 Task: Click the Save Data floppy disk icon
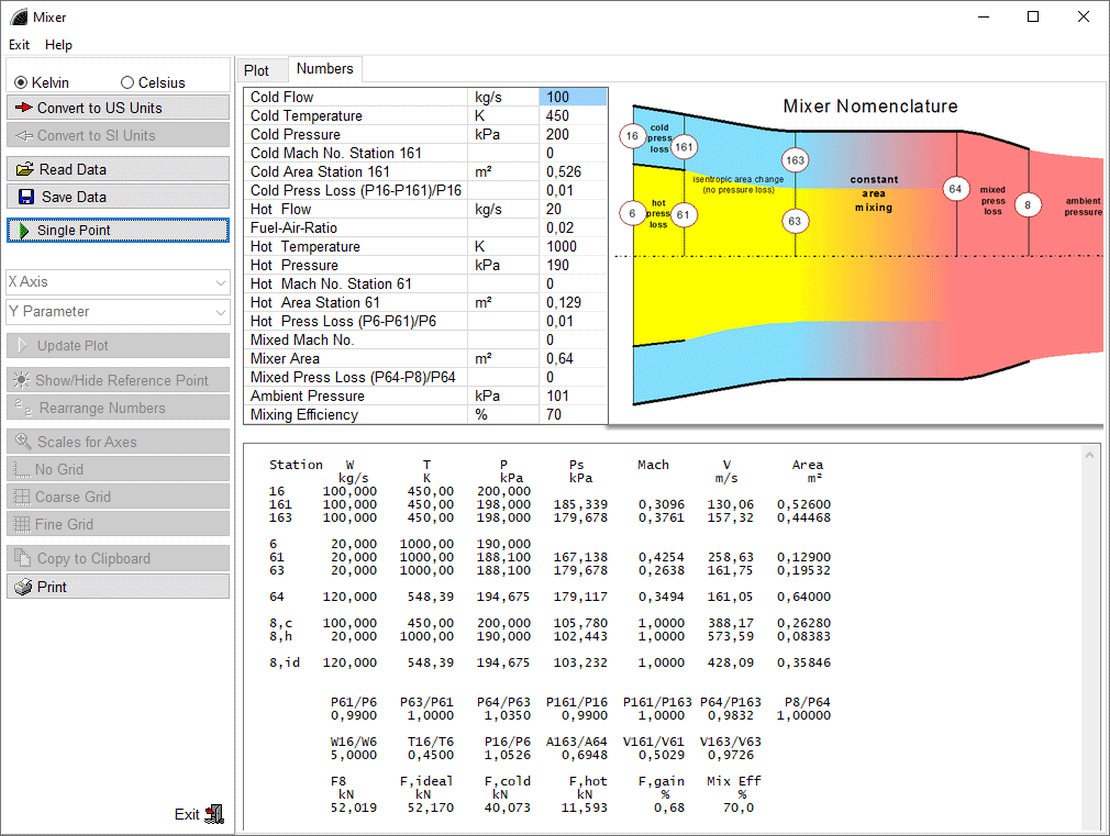[26, 197]
